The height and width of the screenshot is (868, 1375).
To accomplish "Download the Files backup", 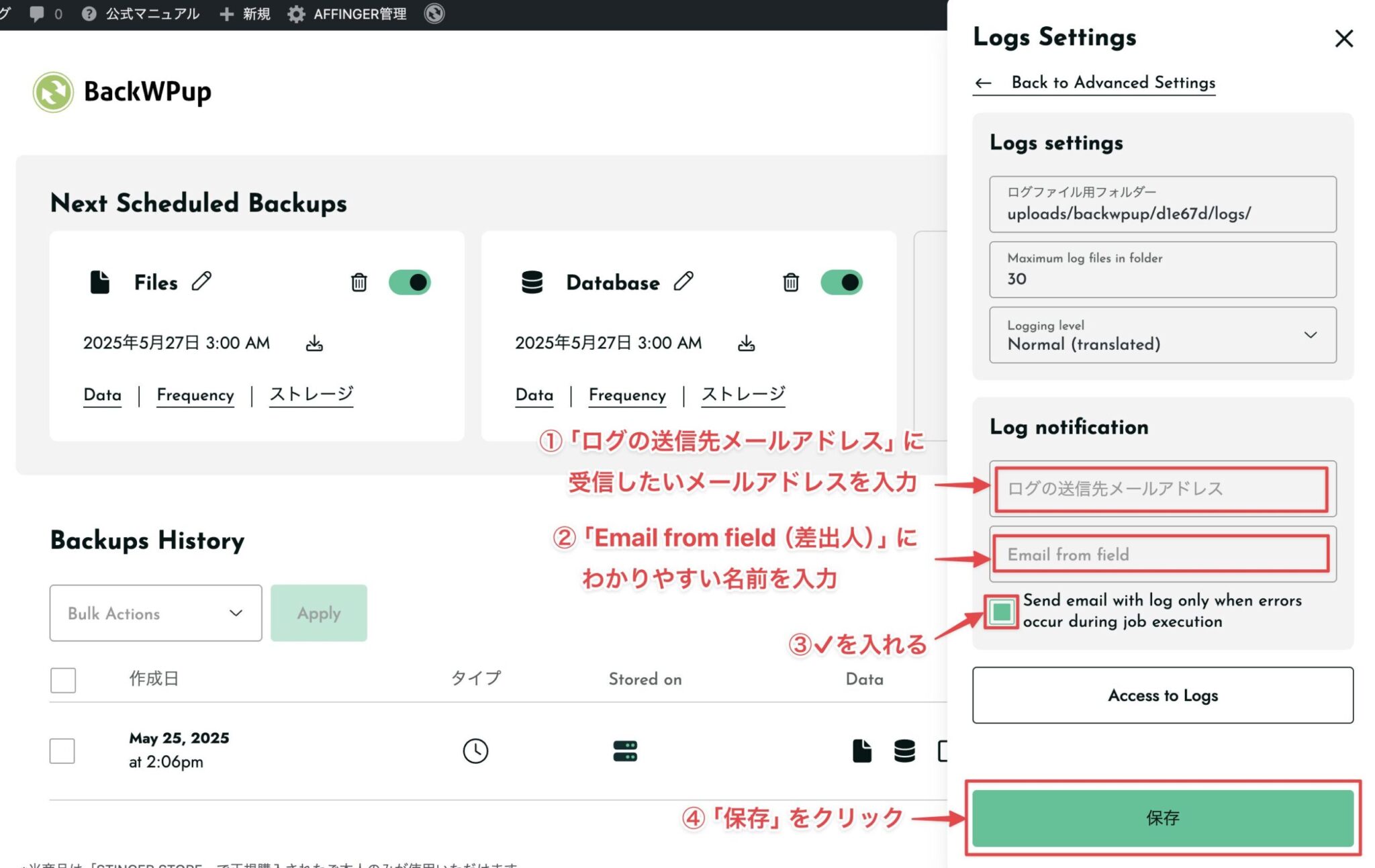I will [313, 343].
